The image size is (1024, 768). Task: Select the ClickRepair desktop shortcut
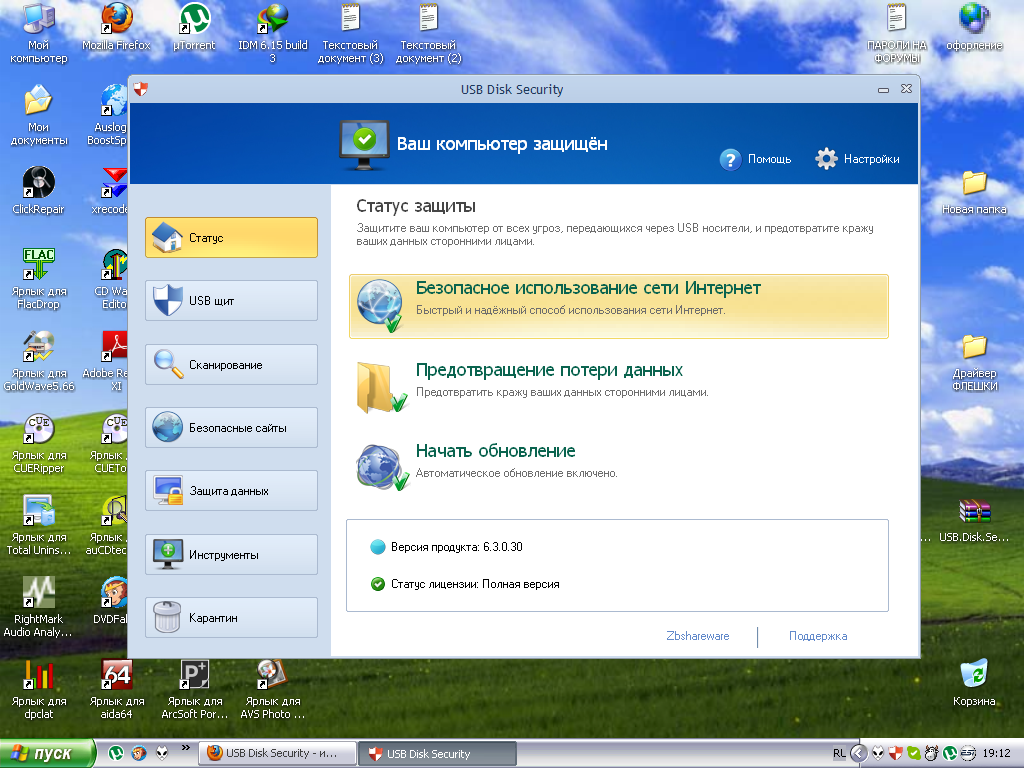point(39,191)
